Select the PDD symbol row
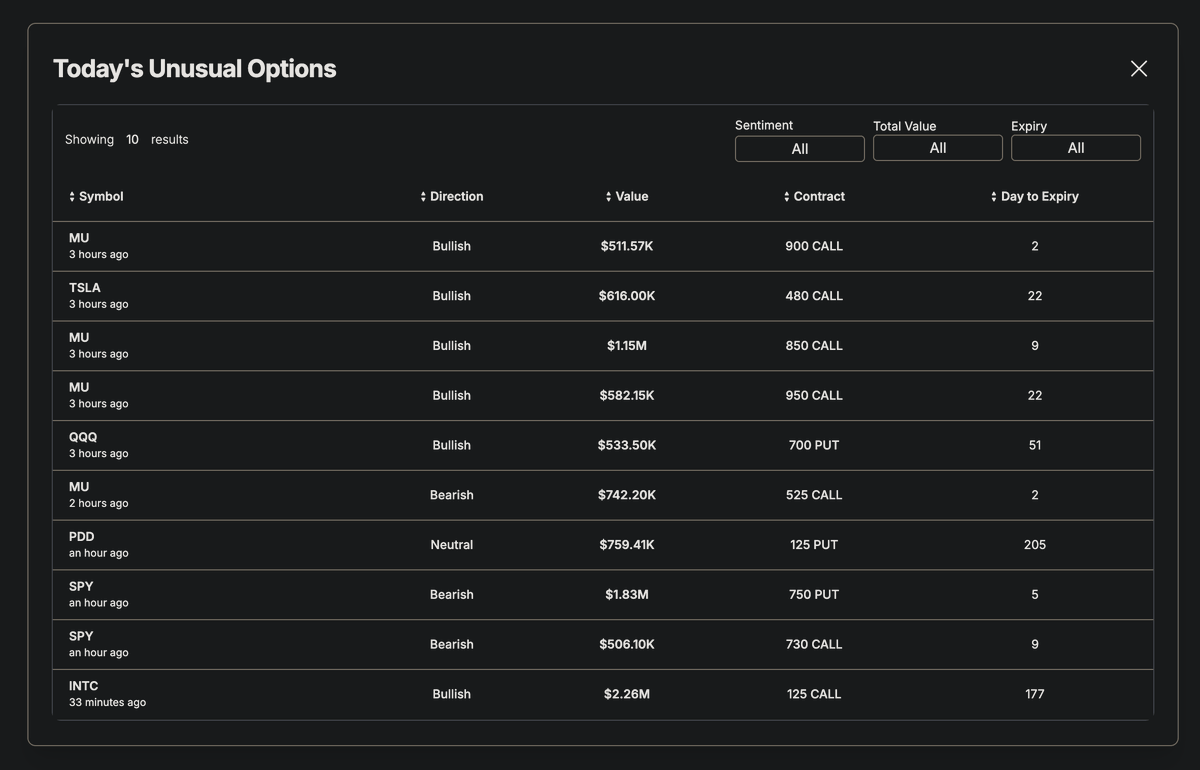Screen dimensions: 1200x770 [x=603, y=545]
